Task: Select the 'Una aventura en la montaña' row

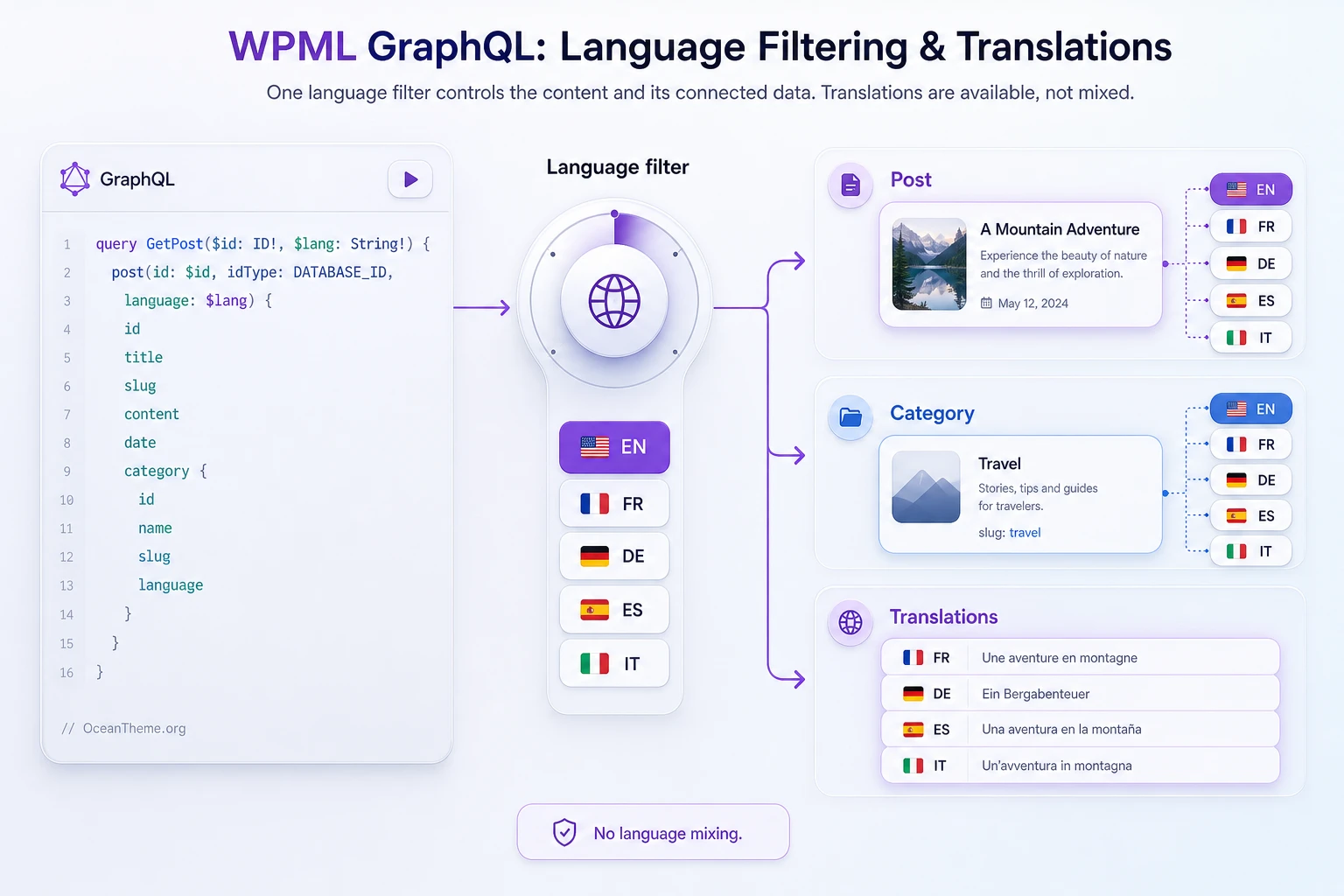Action: (1081, 730)
